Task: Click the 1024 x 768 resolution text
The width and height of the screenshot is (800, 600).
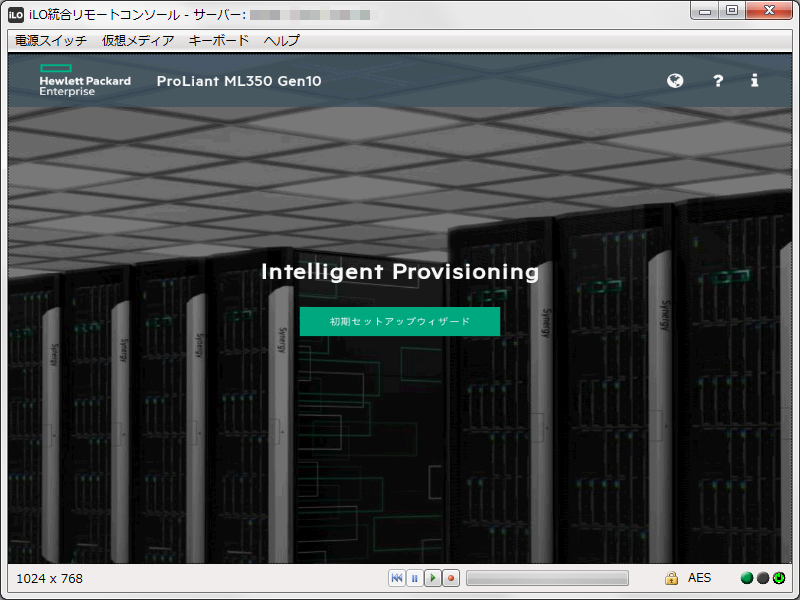Action: [x=49, y=579]
